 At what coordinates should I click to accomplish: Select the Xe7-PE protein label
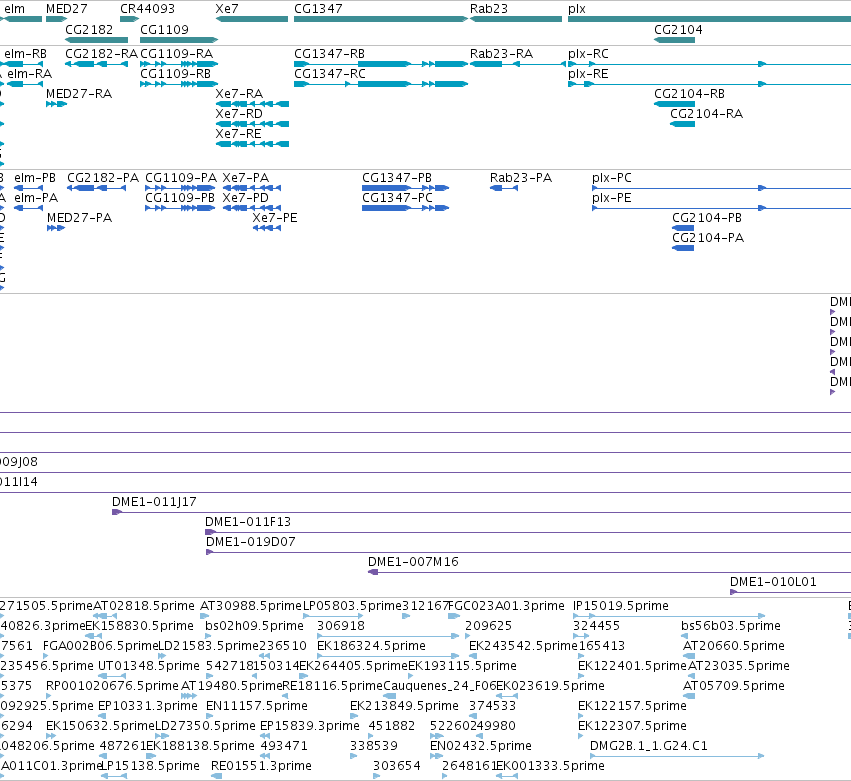tap(275, 218)
